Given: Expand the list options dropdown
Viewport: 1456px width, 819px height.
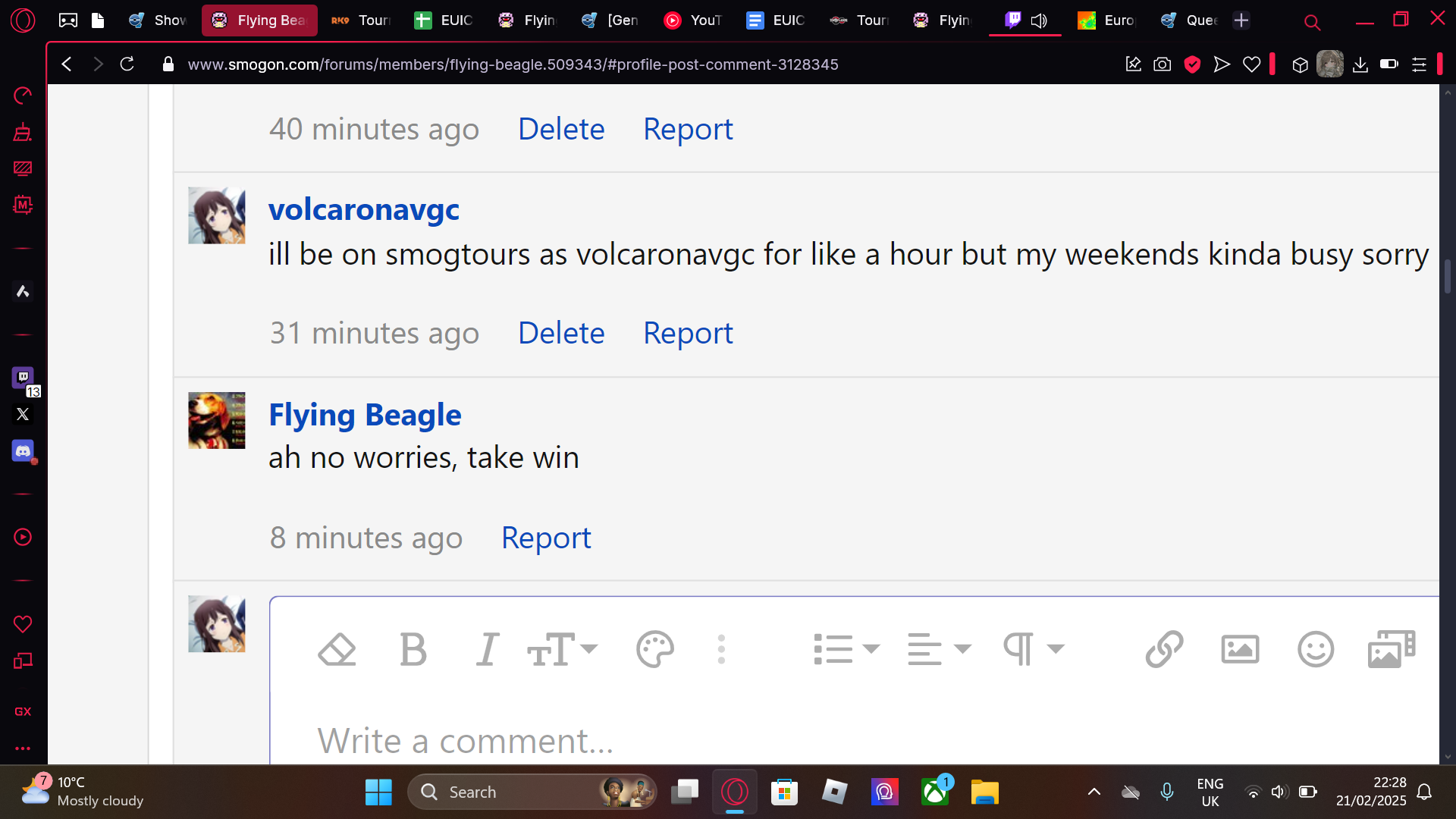Looking at the screenshot, I should click(846, 650).
